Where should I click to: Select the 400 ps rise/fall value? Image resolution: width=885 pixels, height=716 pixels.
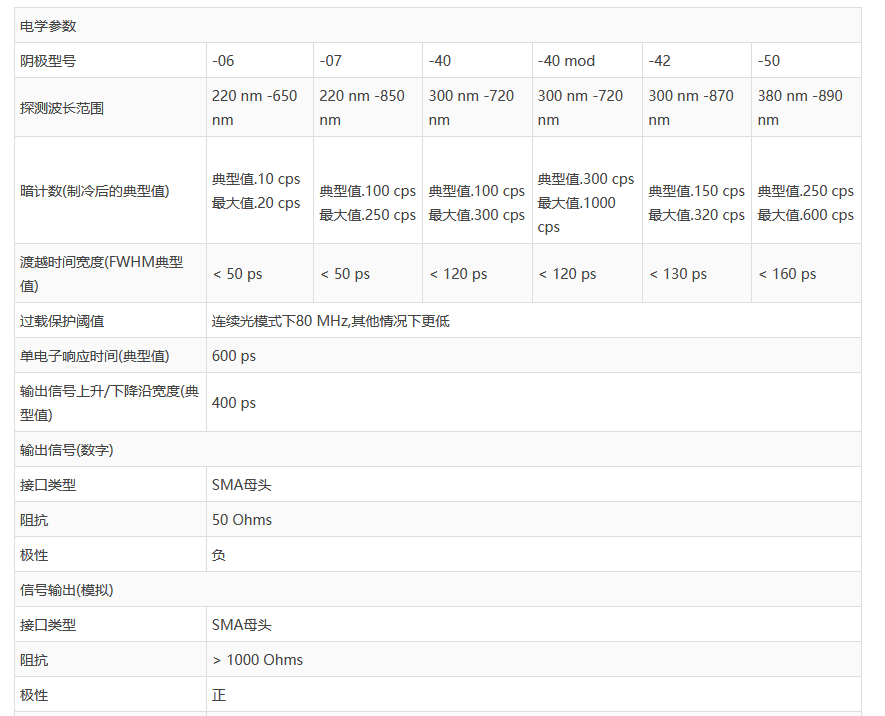(234, 403)
